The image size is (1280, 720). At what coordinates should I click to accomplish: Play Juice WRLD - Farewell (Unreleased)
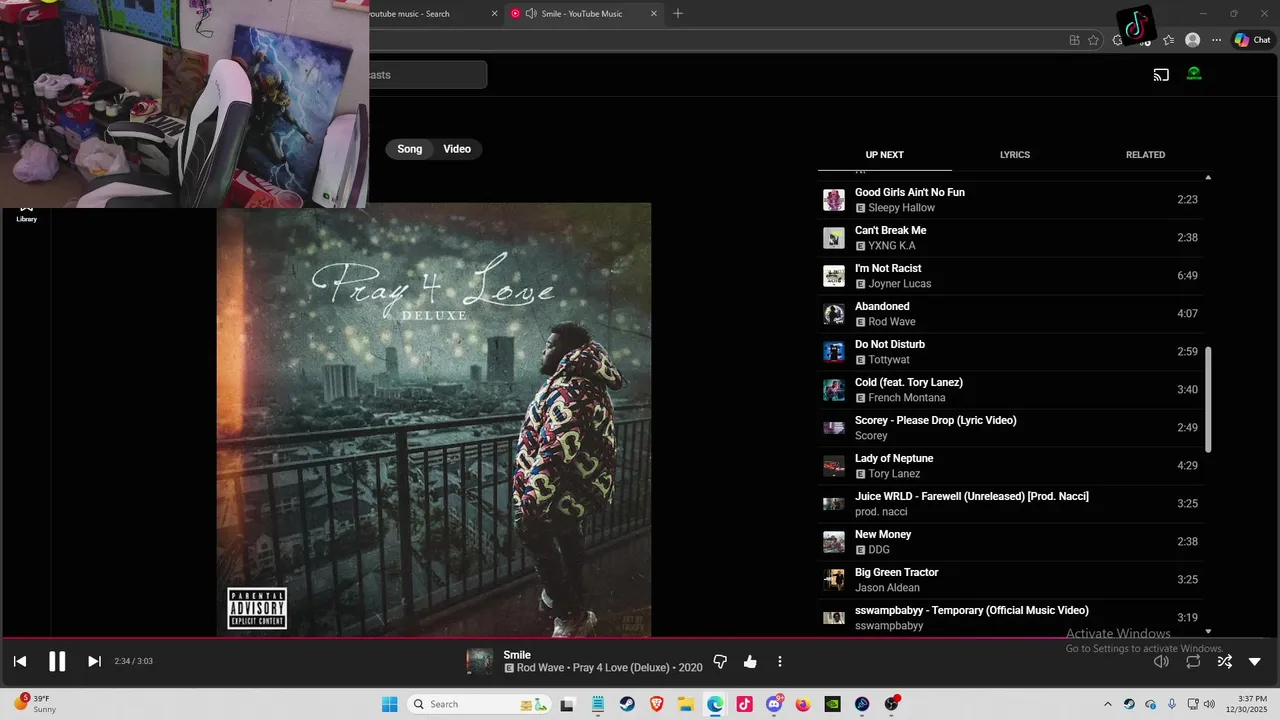tap(1011, 504)
